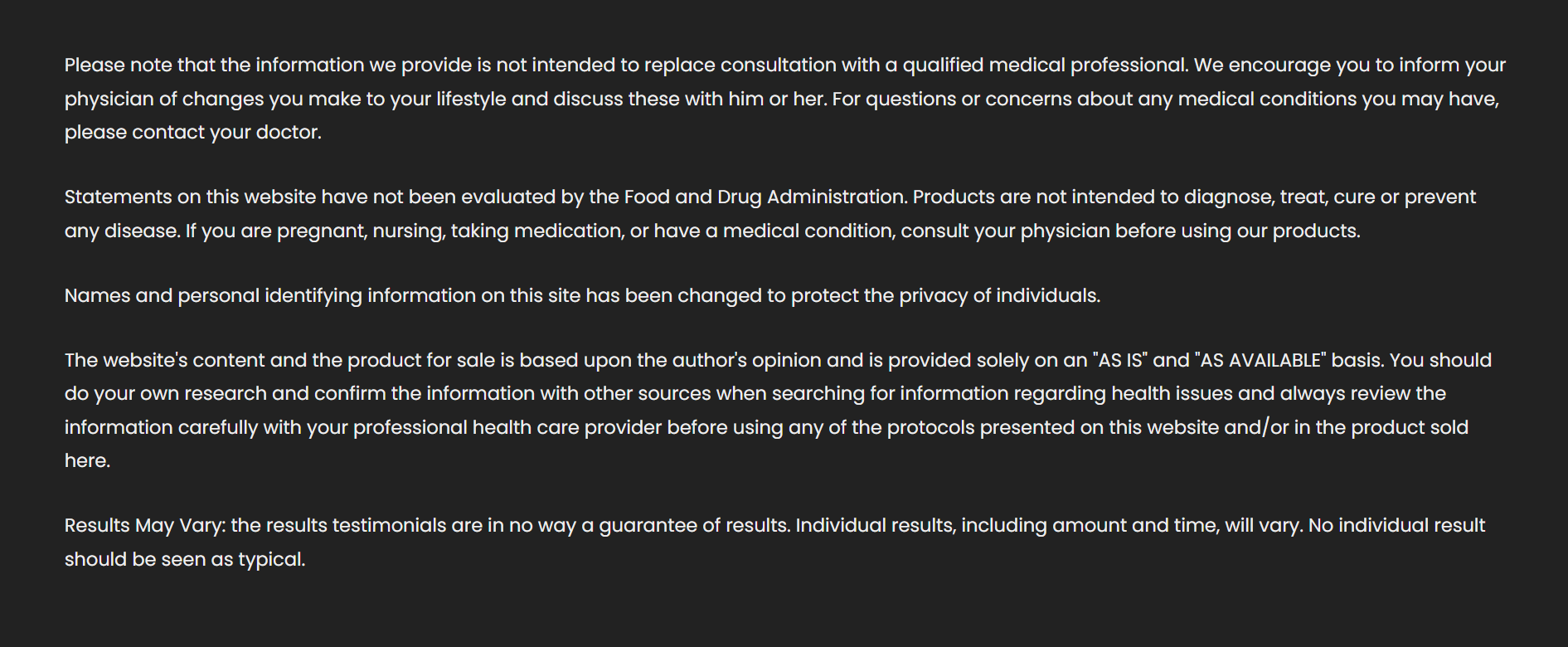This screenshot has height=647, width=1568.
Task: Click the quoted "AS IS" text
Action: coord(1120,361)
